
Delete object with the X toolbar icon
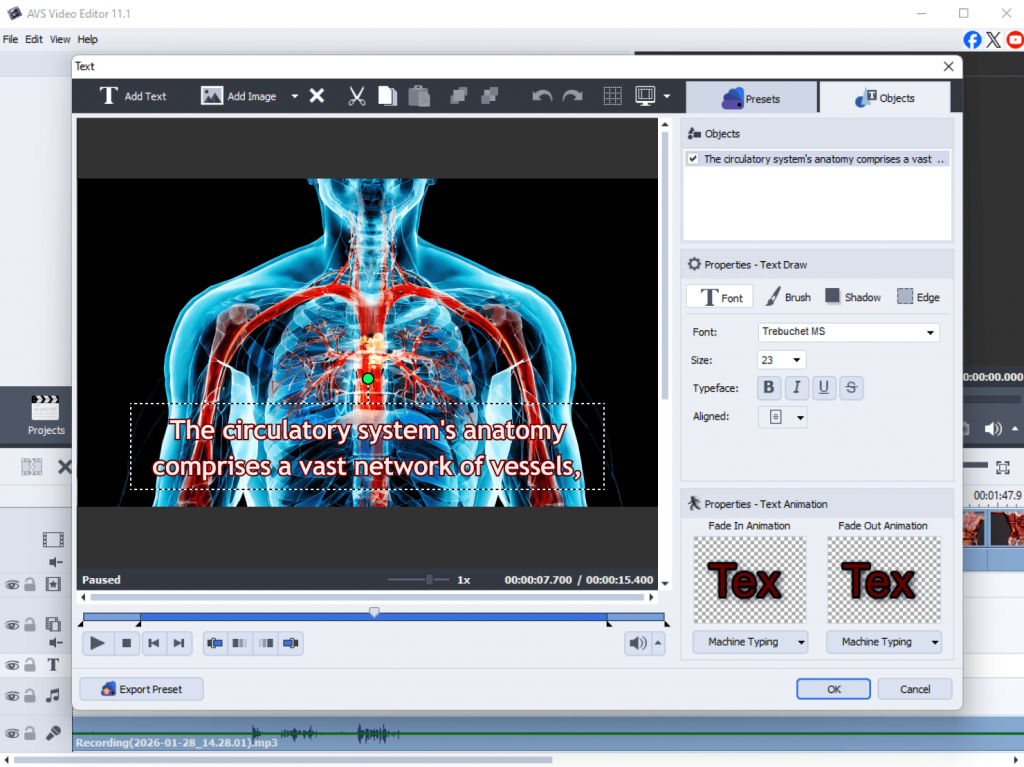pos(316,96)
